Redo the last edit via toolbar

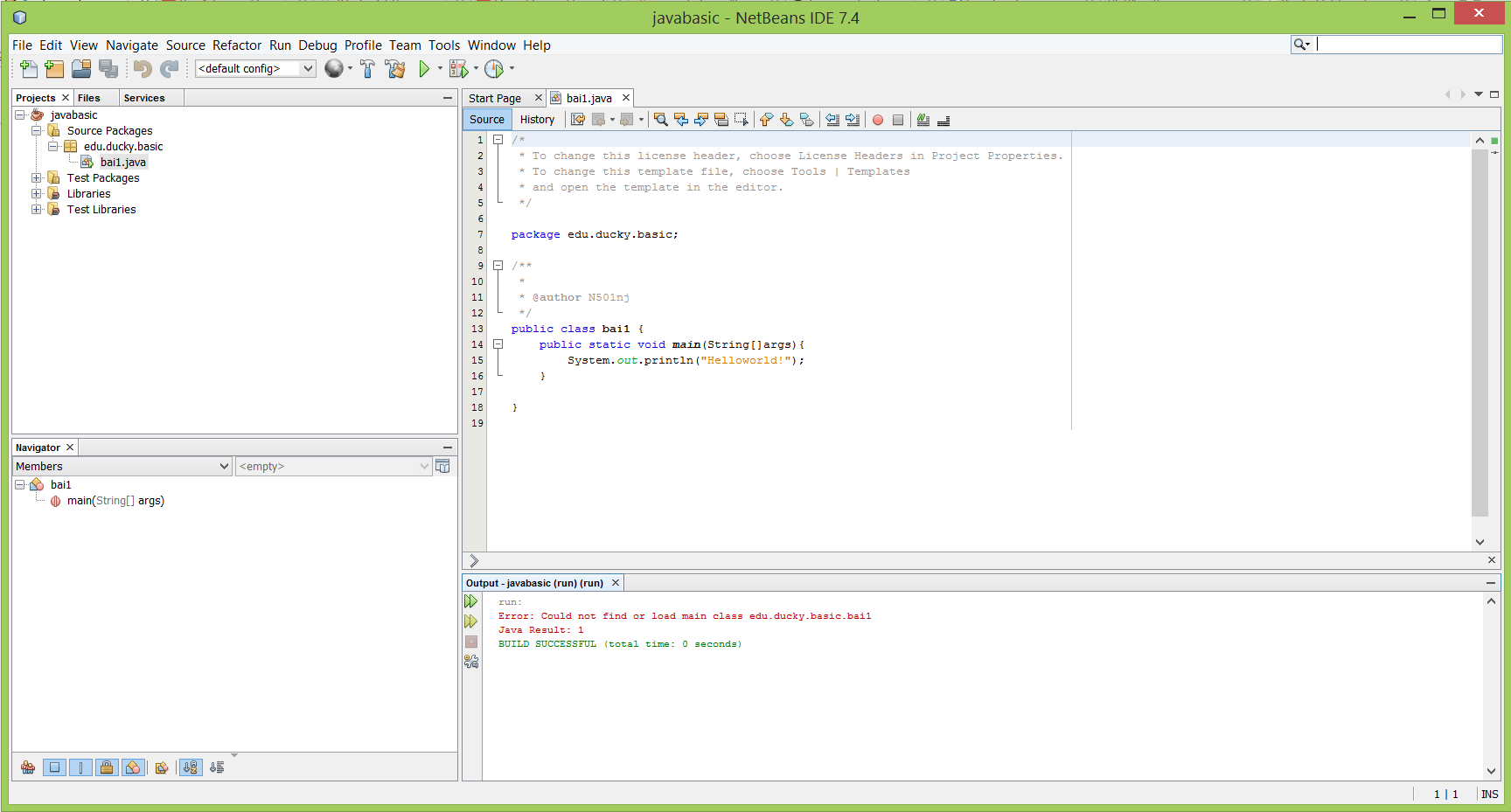[x=170, y=68]
